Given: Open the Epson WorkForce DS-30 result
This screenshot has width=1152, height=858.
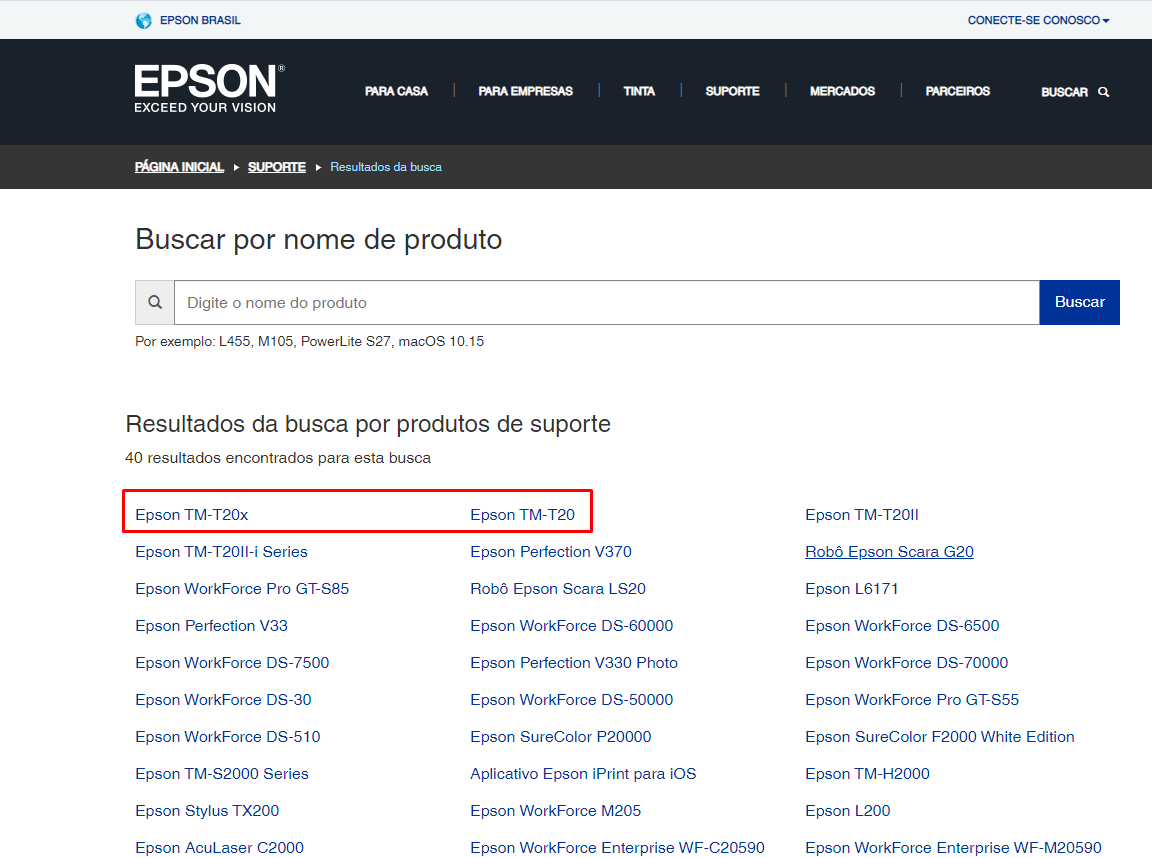Looking at the screenshot, I should tap(223, 699).
